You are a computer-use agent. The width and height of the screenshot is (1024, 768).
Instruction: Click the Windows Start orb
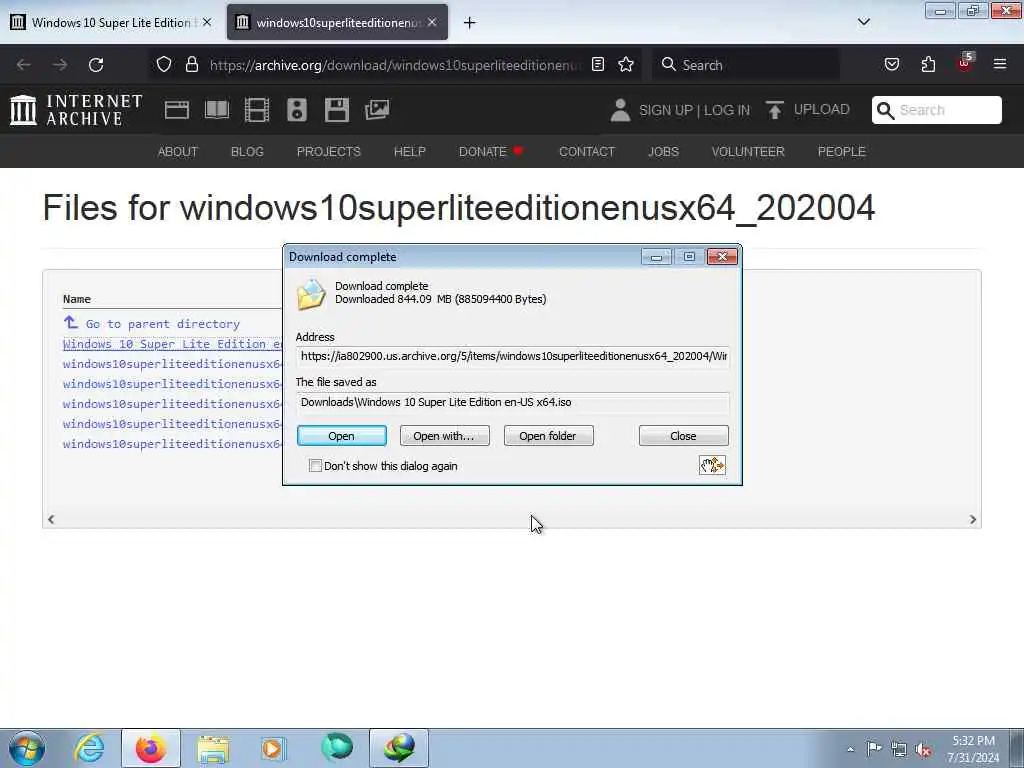27,748
